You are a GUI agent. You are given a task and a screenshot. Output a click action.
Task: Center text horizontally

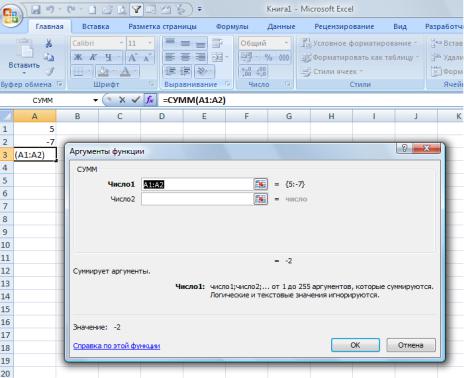[185, 57]
